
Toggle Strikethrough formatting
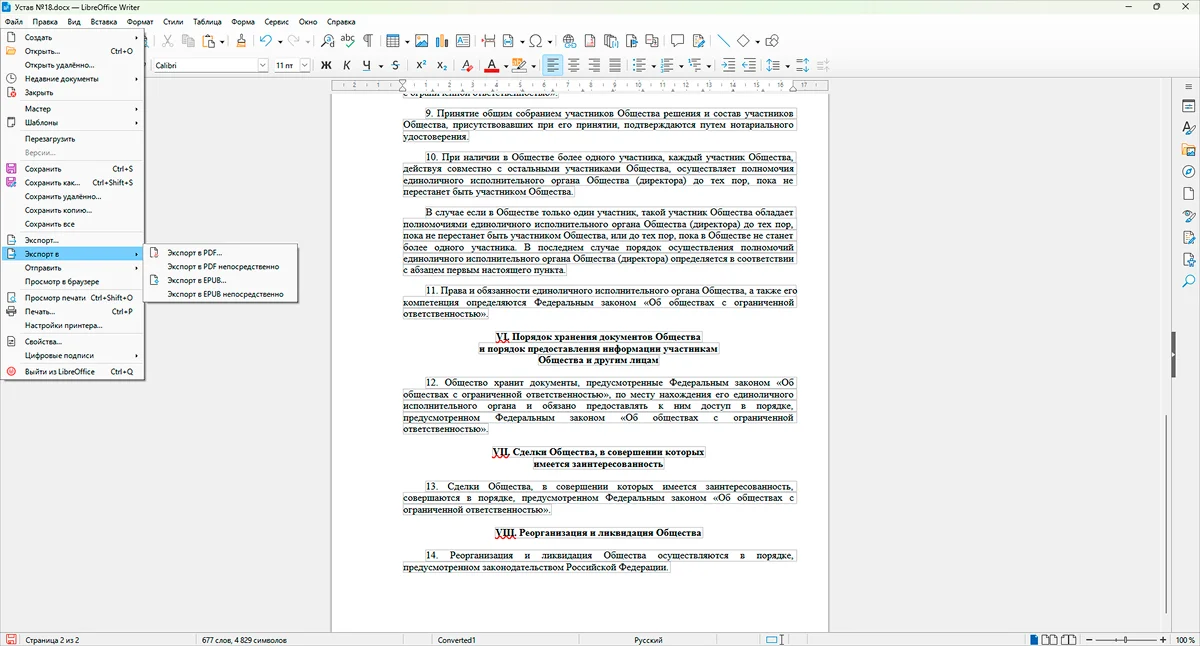[x=395, y=65]
